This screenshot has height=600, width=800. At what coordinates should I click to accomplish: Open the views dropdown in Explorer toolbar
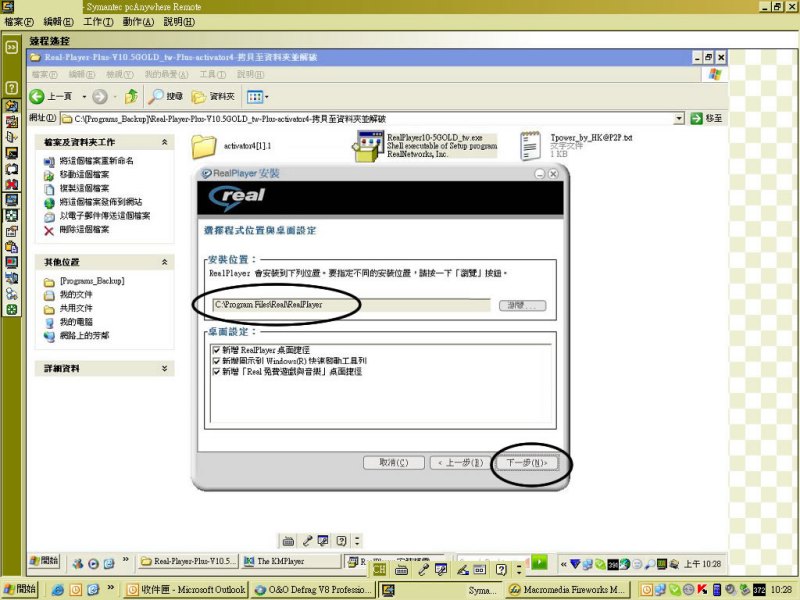click(x=257, y=96)
